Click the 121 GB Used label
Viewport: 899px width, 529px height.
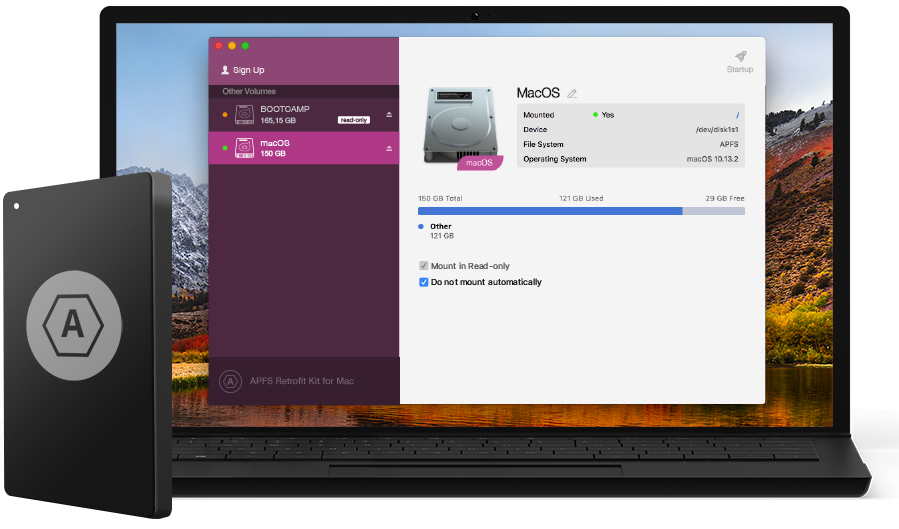(581, 198)
